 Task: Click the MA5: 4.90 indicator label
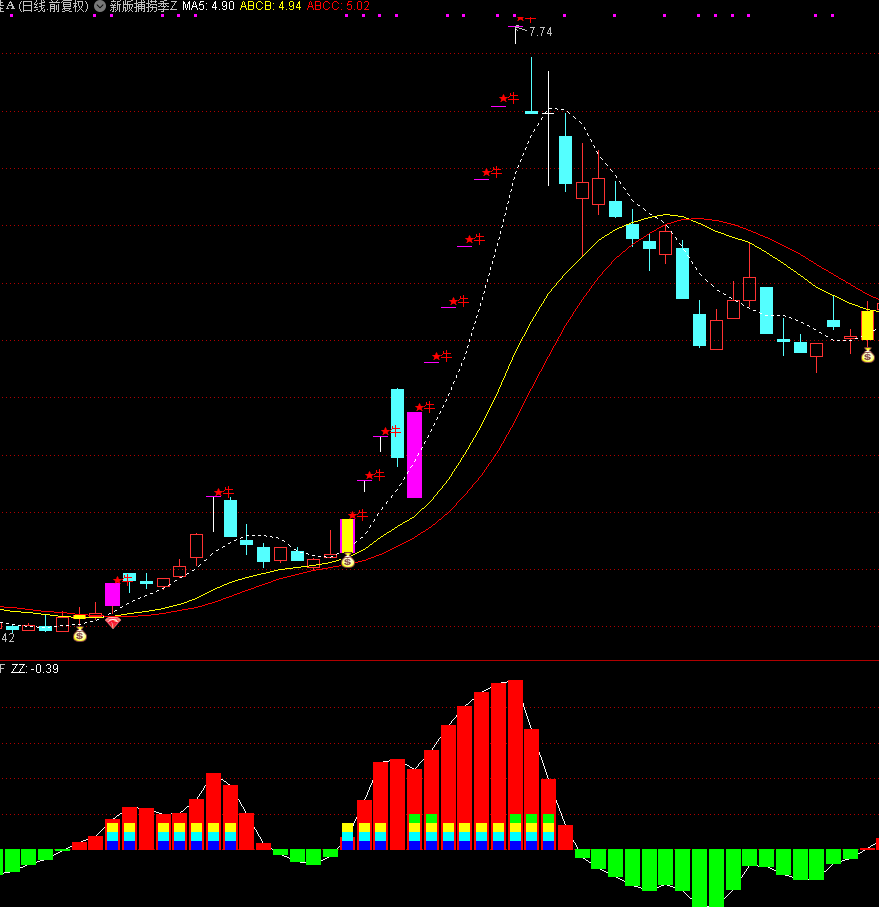(208, 6)
